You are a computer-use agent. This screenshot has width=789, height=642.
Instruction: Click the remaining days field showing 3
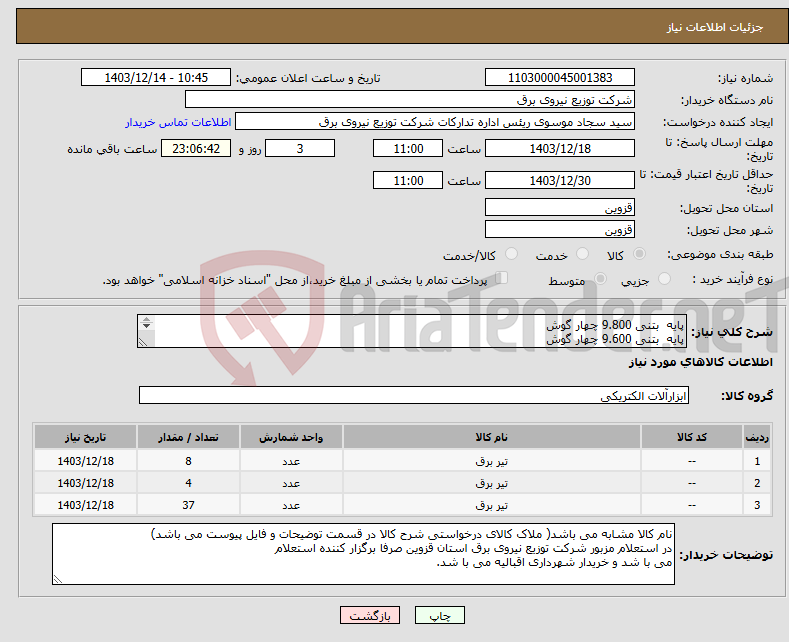[300, 148]
